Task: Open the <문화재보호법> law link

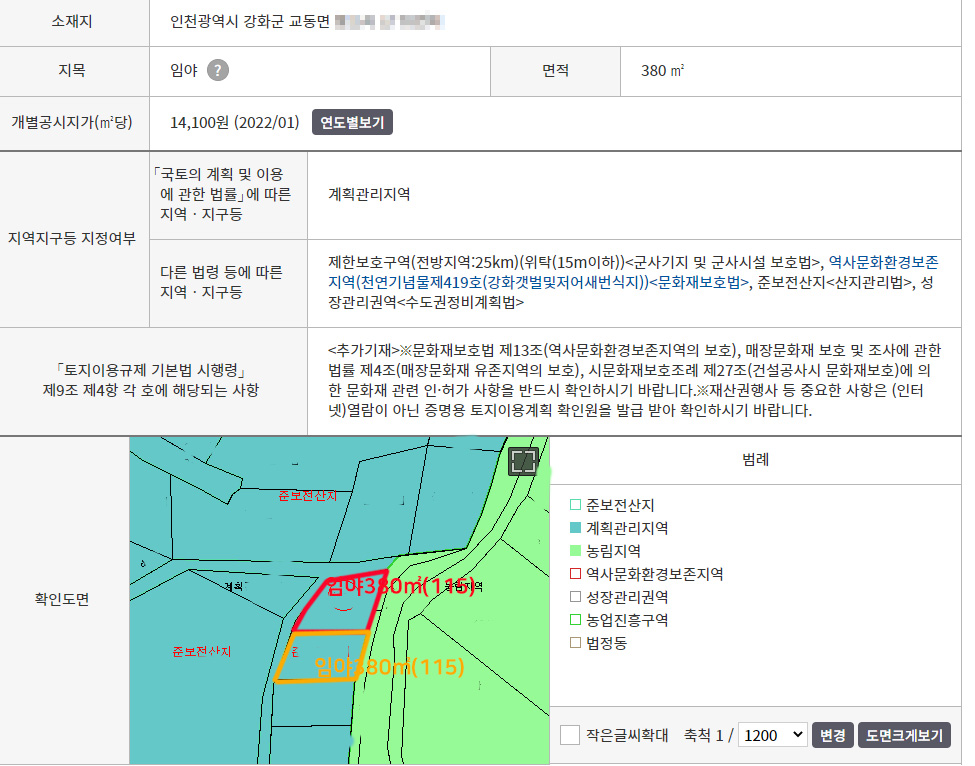Action: [x=701, y=282]
